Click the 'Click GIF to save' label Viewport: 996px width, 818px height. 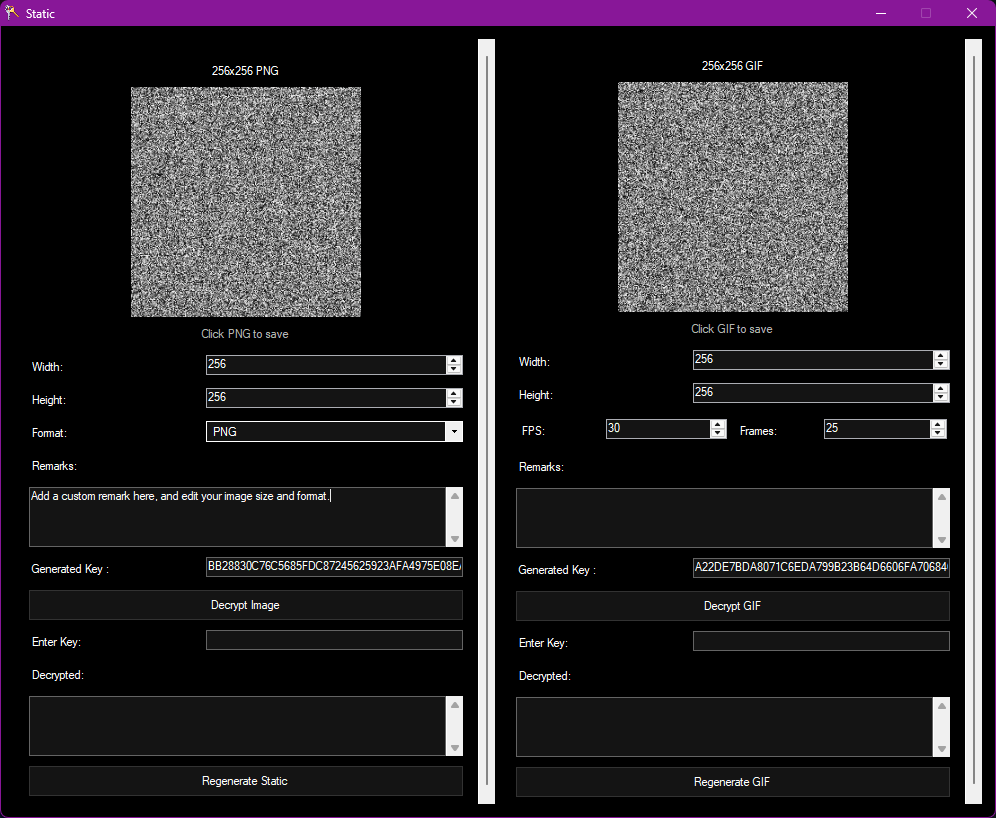732,329
